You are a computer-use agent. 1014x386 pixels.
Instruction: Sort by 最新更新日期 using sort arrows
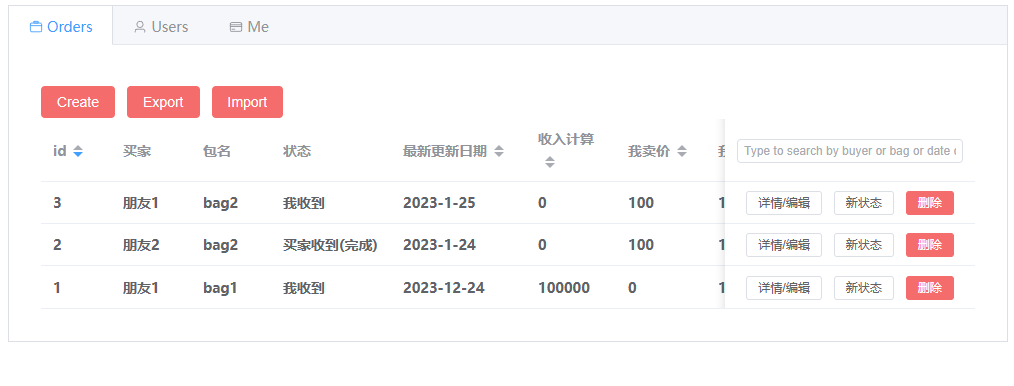coord(499,151)
